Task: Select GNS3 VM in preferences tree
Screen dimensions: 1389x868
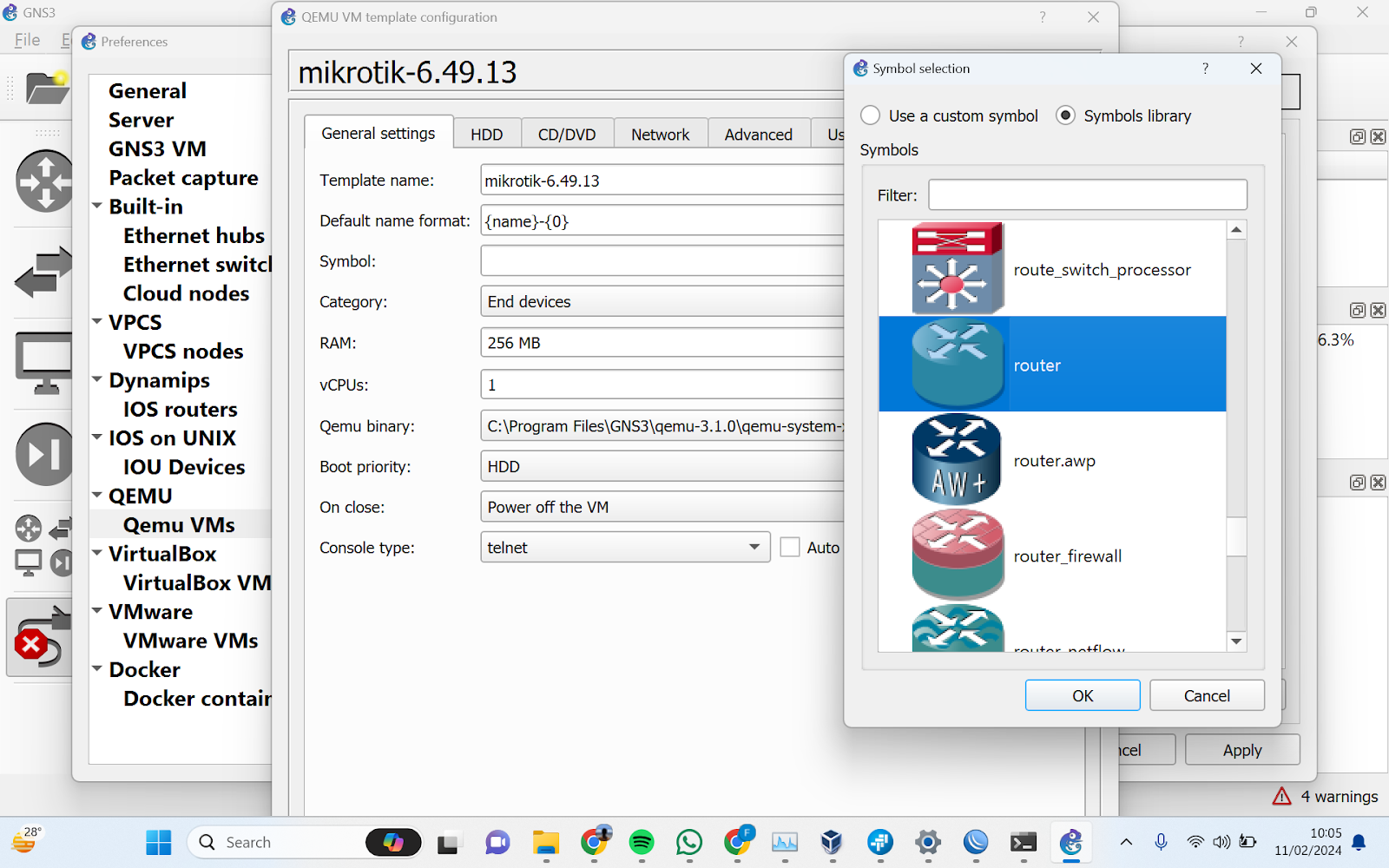Action: [157, 148]
